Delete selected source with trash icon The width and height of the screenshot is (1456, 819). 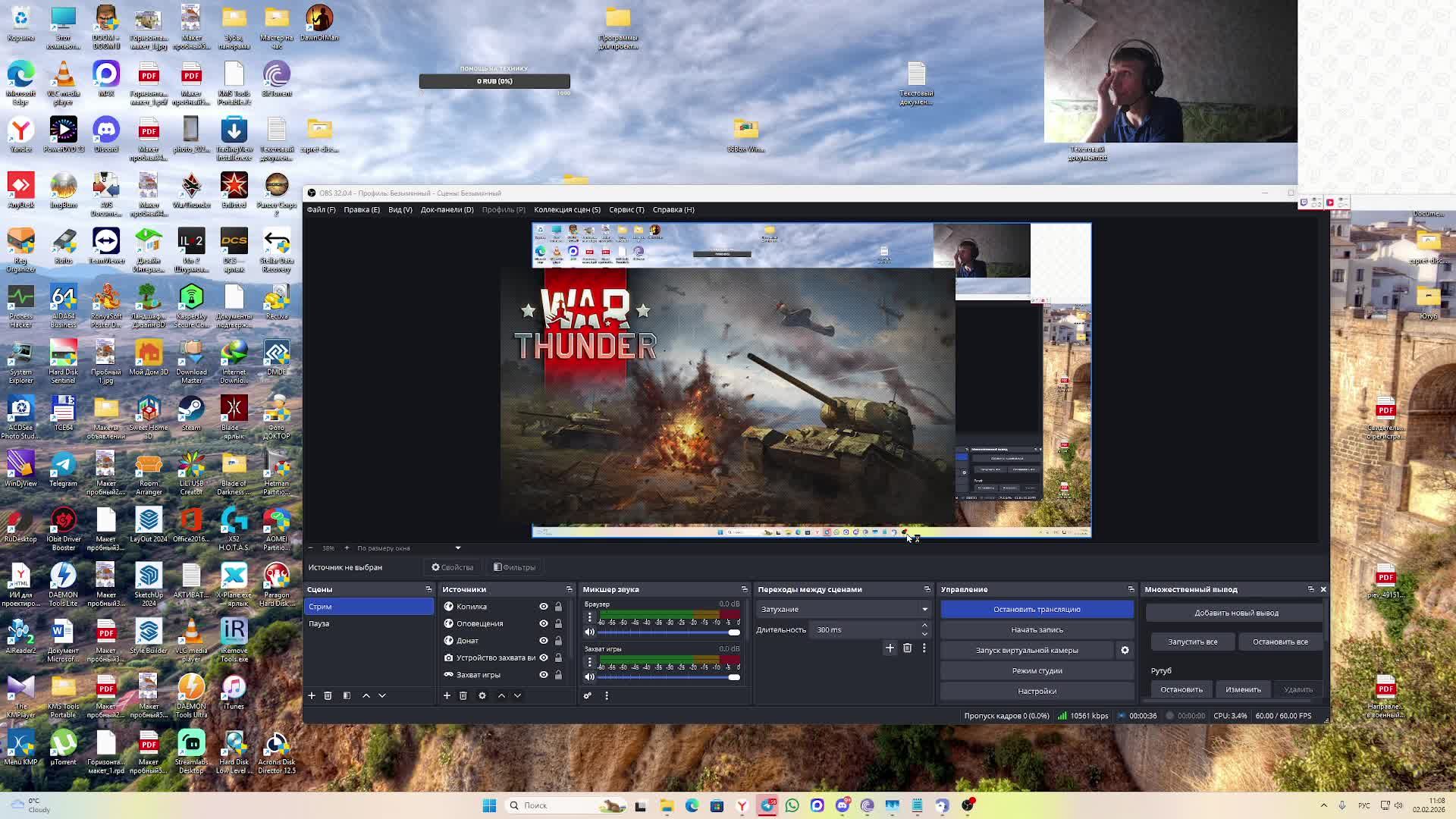pos(463,695)
